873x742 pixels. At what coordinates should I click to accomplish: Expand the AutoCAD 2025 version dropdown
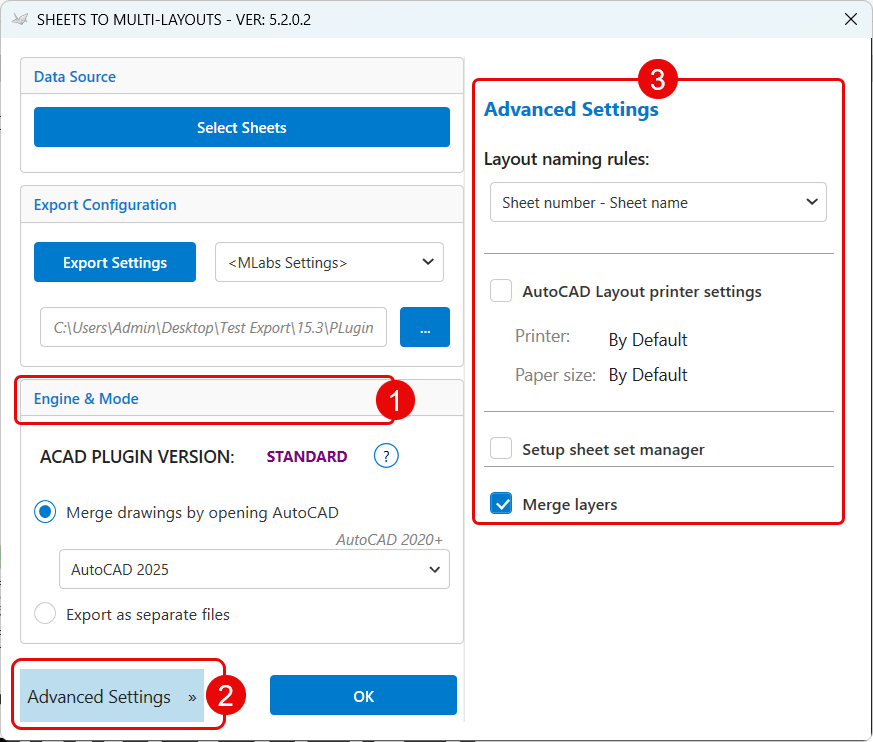[x=254, y=569]
